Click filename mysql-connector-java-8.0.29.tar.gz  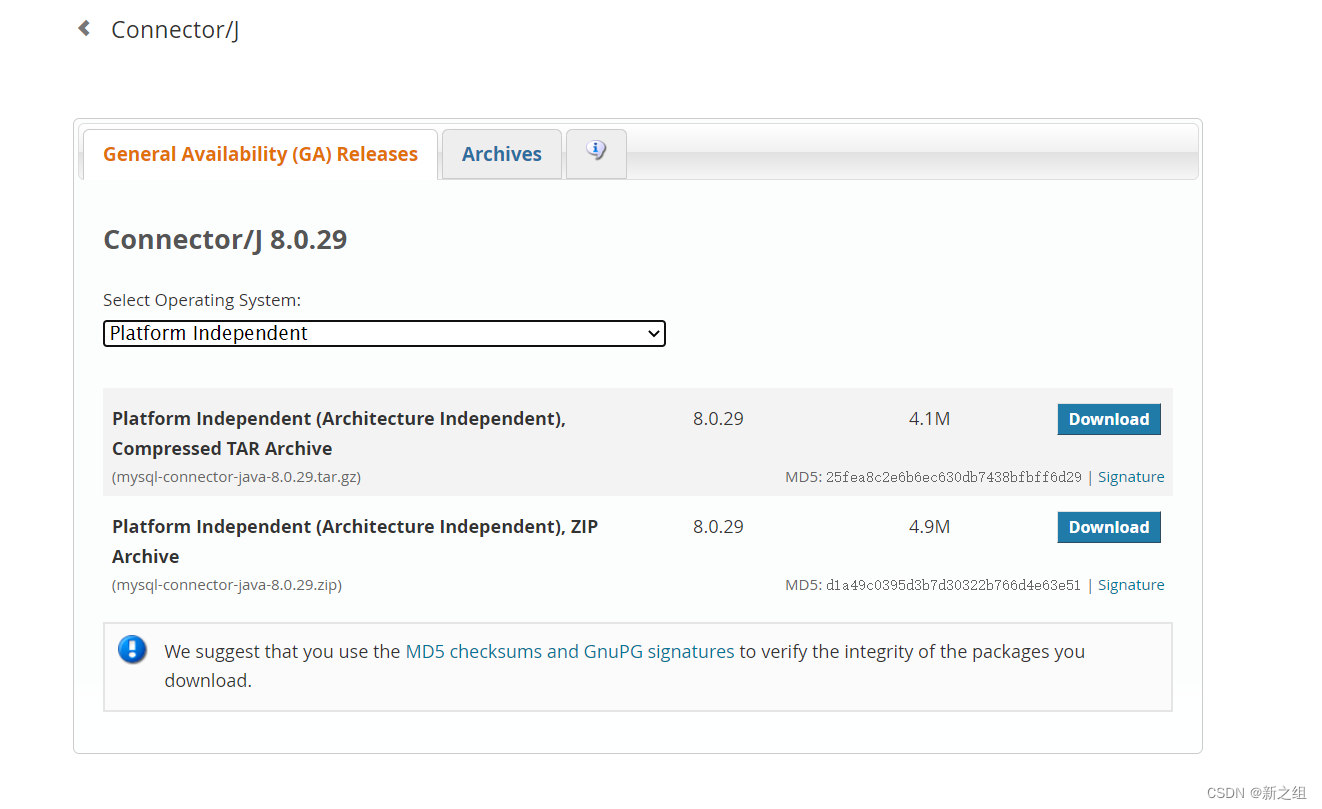pos(236,477)
